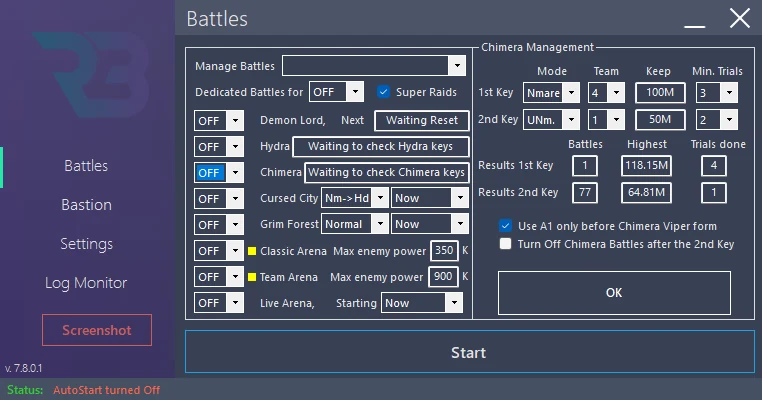Click Results 1st Key Highest 118.15M

tap(646, 165)
